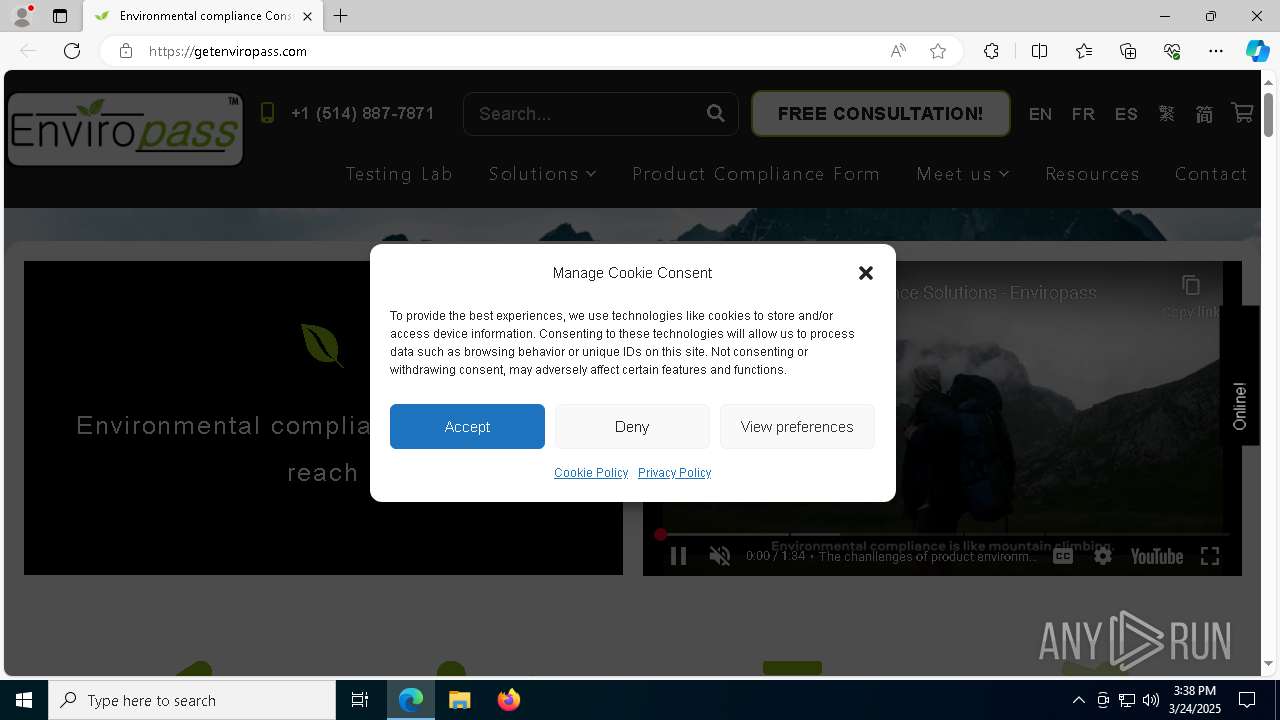
Task: Open volume control in tray
Action: point(1150,700)
